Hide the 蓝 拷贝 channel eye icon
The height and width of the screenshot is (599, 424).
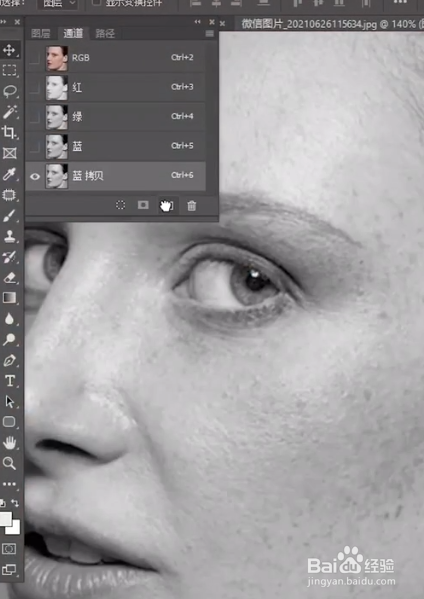pyautogui.click(x=35, y=176)
